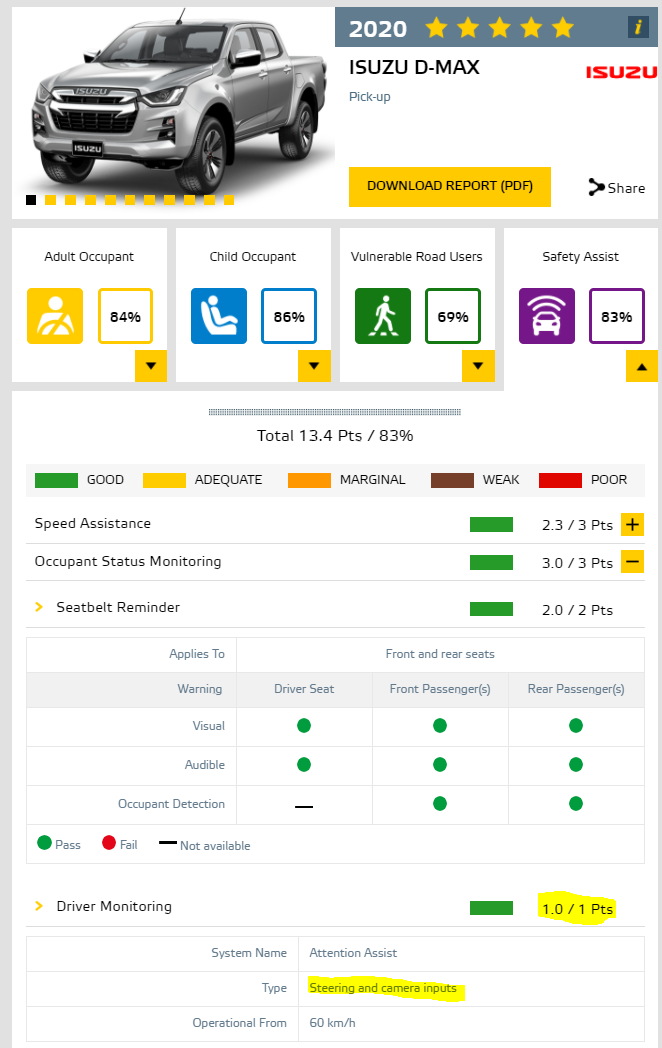Click the Not available legend dash

click(168, 842)
